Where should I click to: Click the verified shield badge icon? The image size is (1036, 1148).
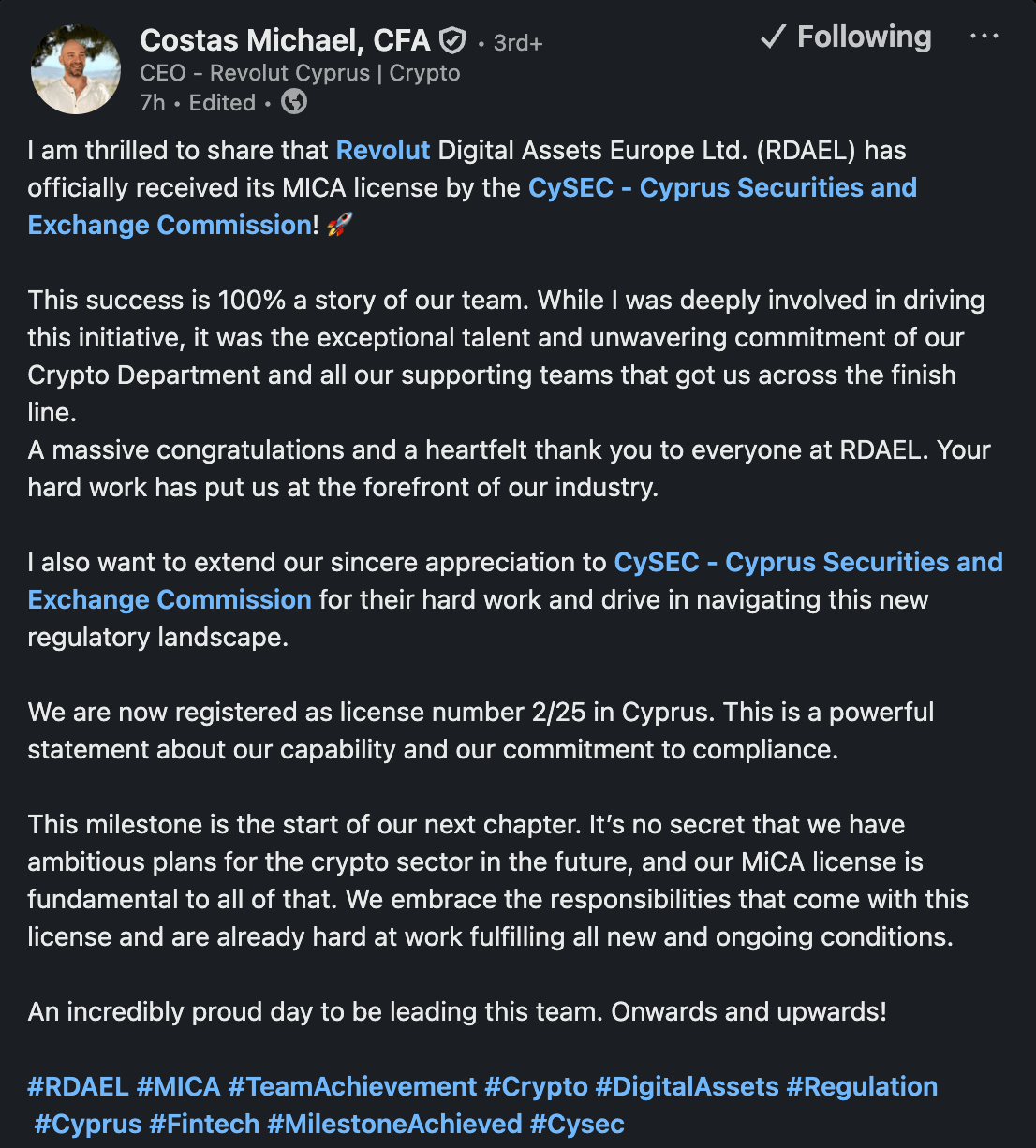tap(453, 41)
